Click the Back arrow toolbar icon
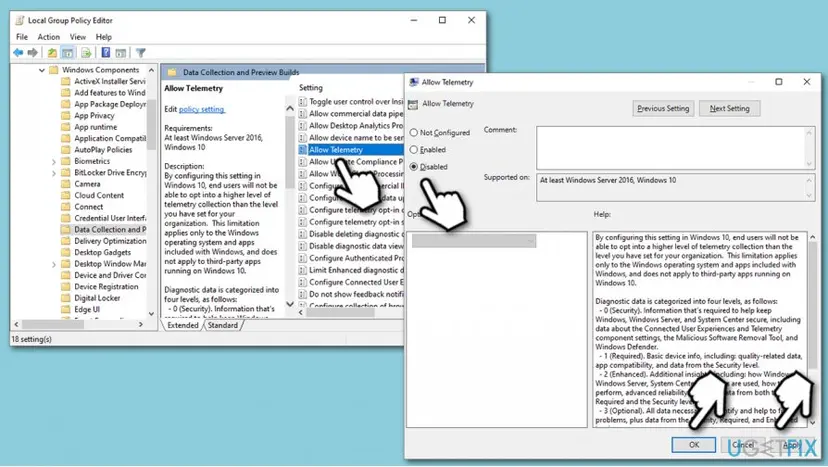Image resolution: width=828 pixels, height=467 pixels. pos(18,53)
